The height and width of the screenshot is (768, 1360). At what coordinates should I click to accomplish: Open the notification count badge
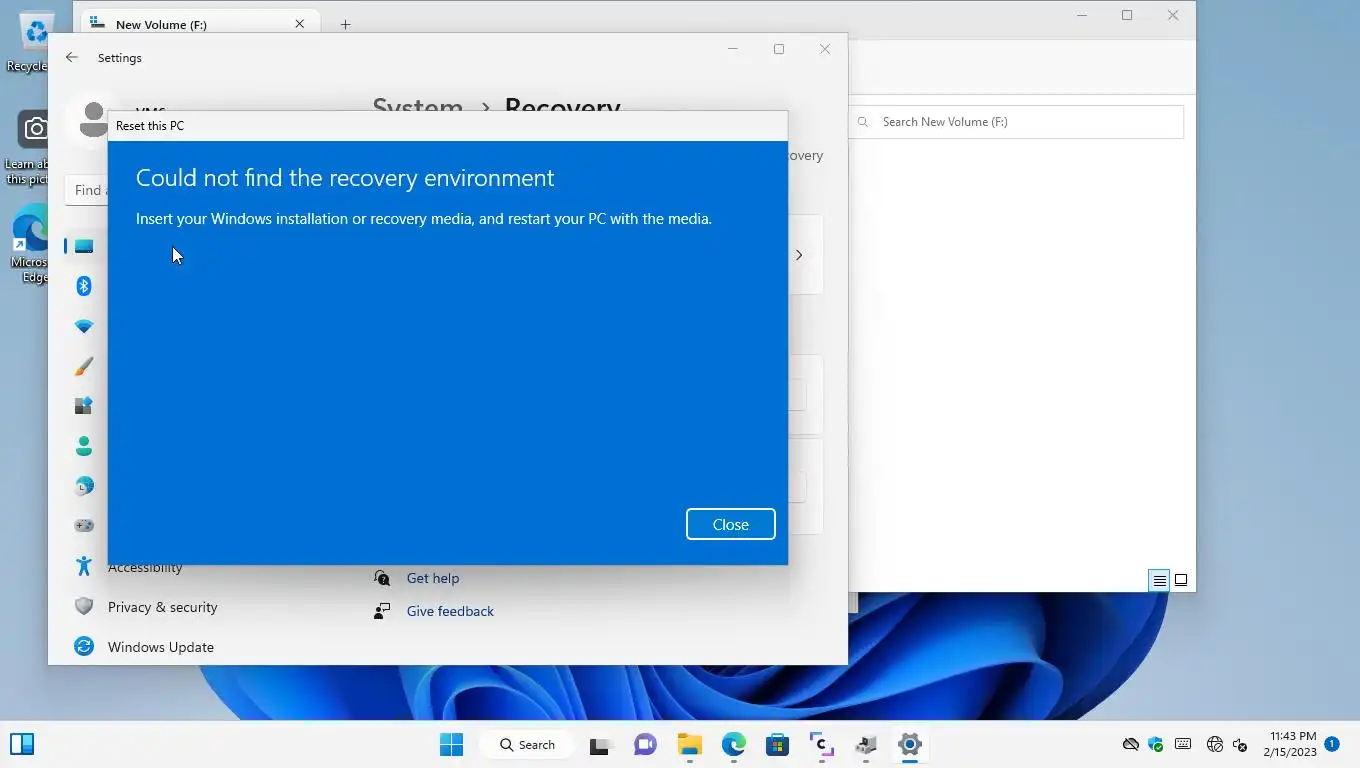[1332, 744]
